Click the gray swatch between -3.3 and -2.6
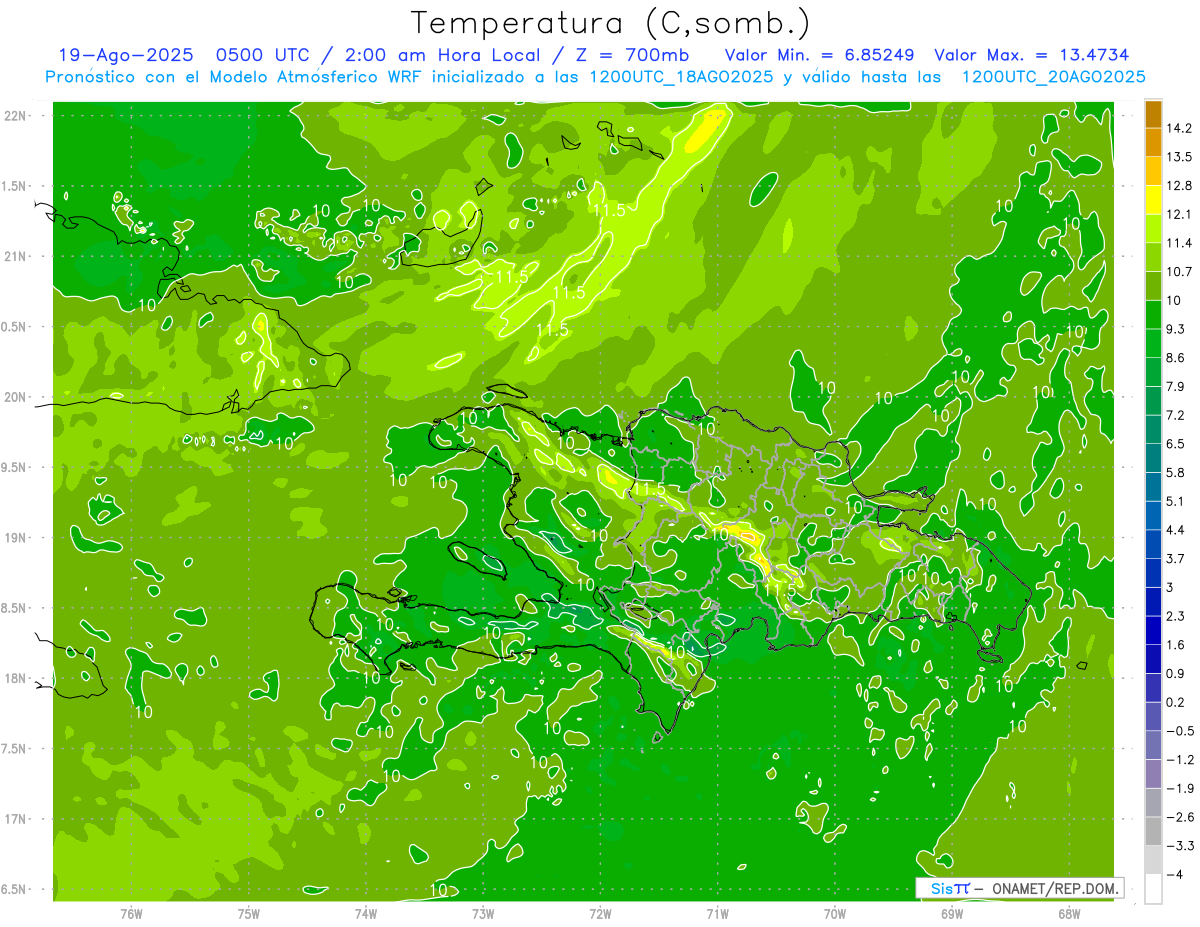This screenshot has width=1200, height=927. [x=1154, y=831]
